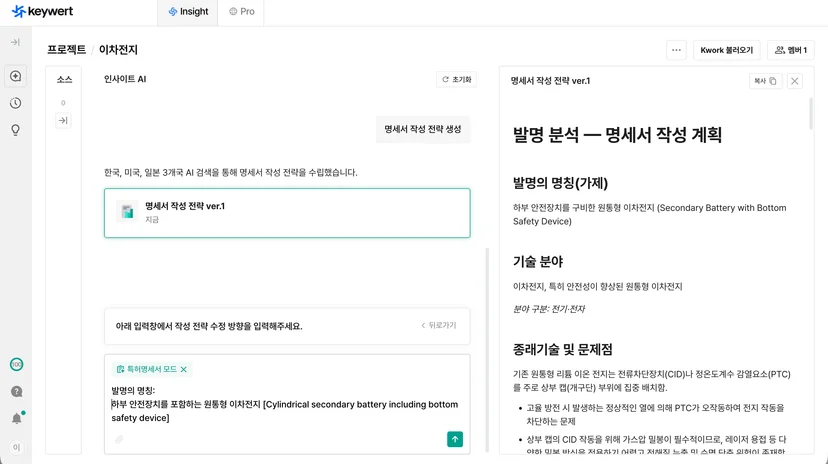Click the 100 credits badge icon

coord(16,364)
